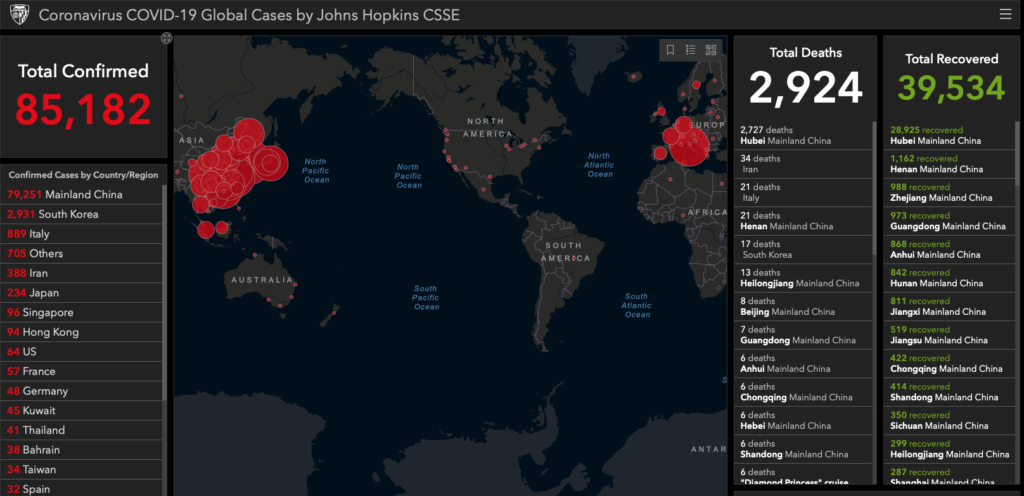Expand the Total Confirmed panel to fullscreen
Screen dimensions: 1024x496
pyautogui.click(x=166, y=38)
